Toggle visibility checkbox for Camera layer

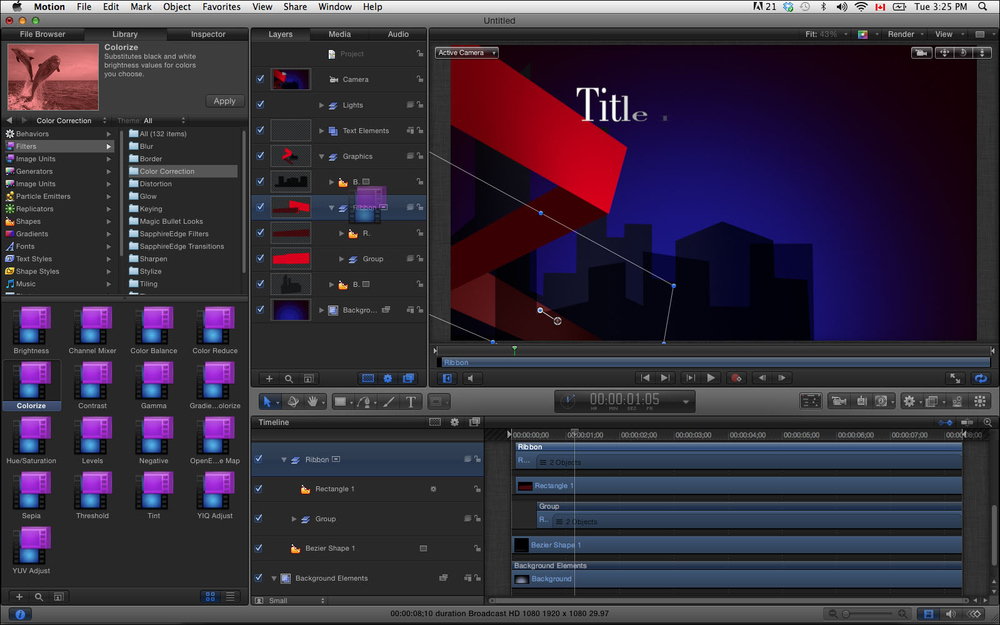tap(260, 79)
